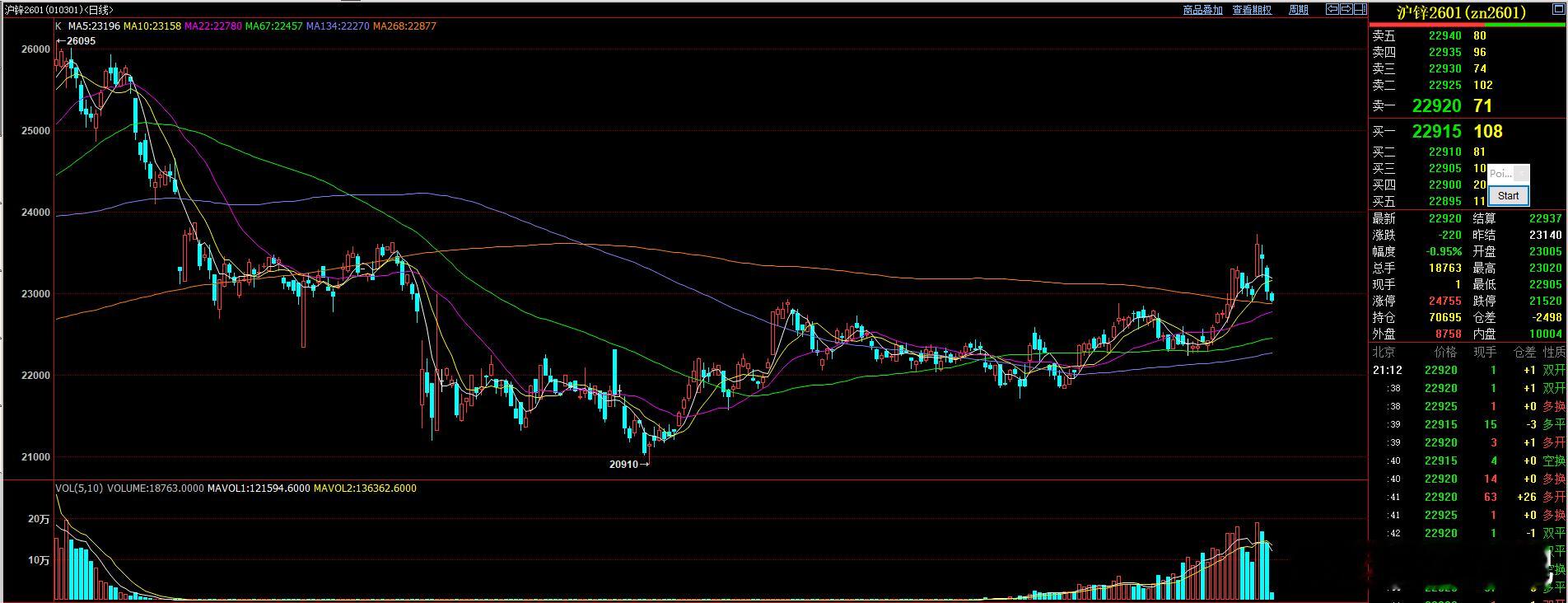The width and height of the screenshot is (1568, 603).
Task: Click chart title 沪锌2601 (010301)<日线>
Action: 59,10
